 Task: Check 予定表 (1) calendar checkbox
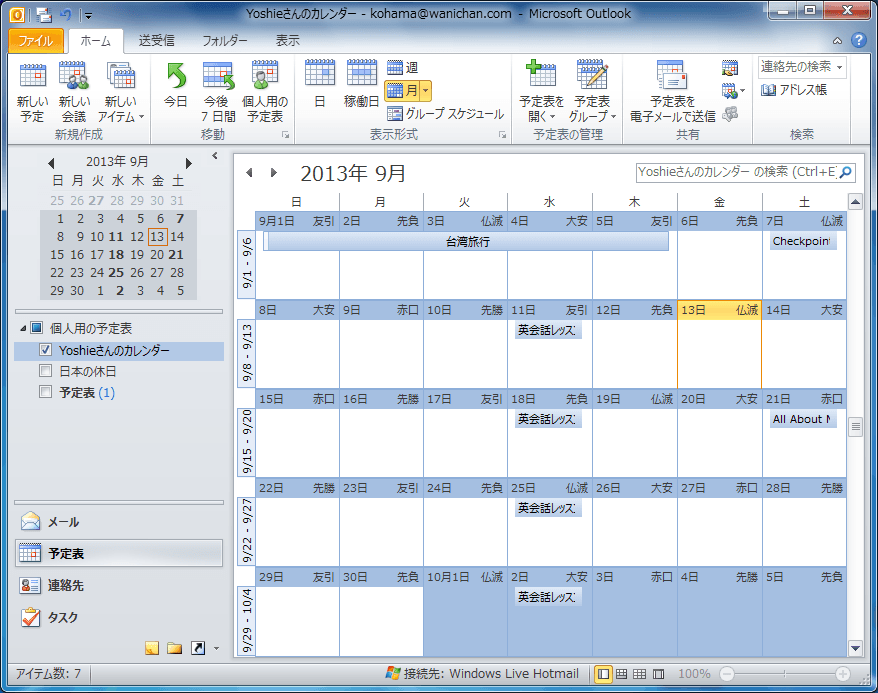pos(46,391)
